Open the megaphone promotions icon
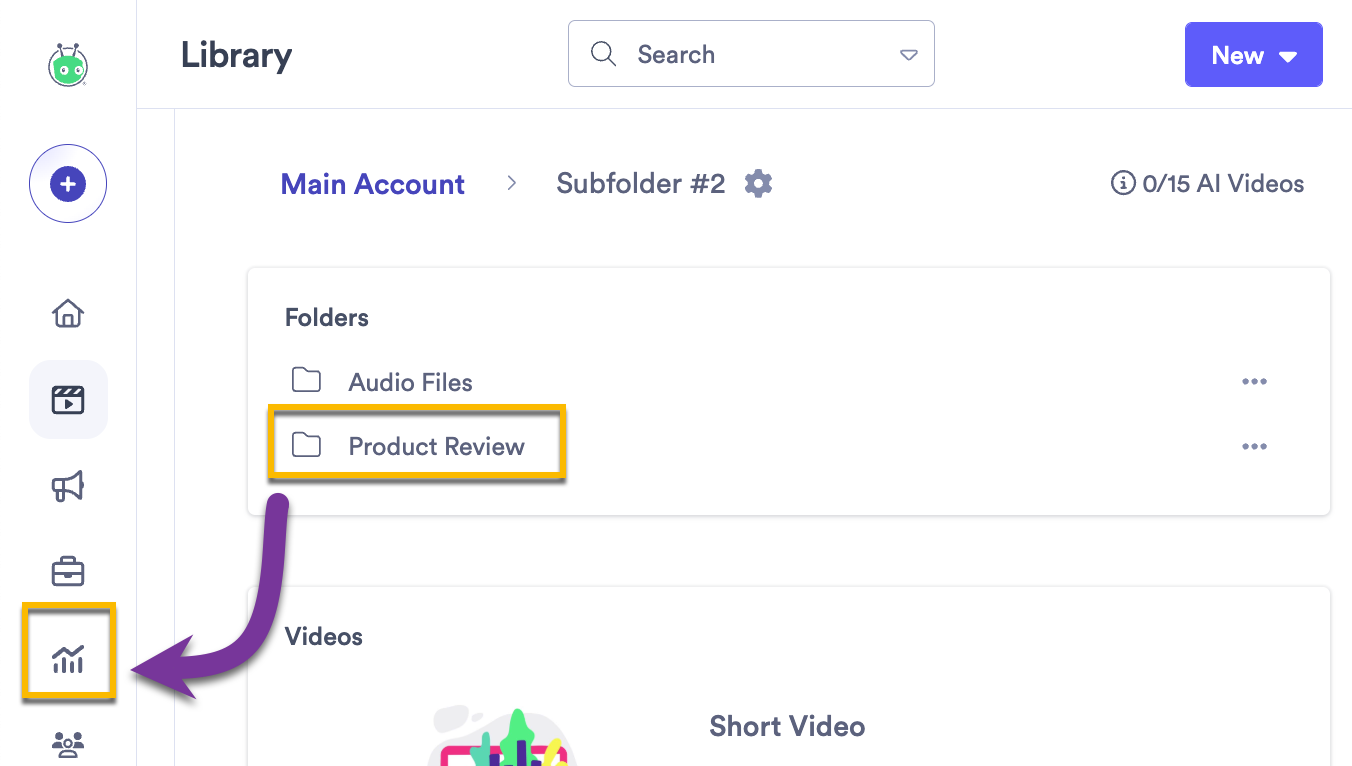 click(x=67, y=485)
